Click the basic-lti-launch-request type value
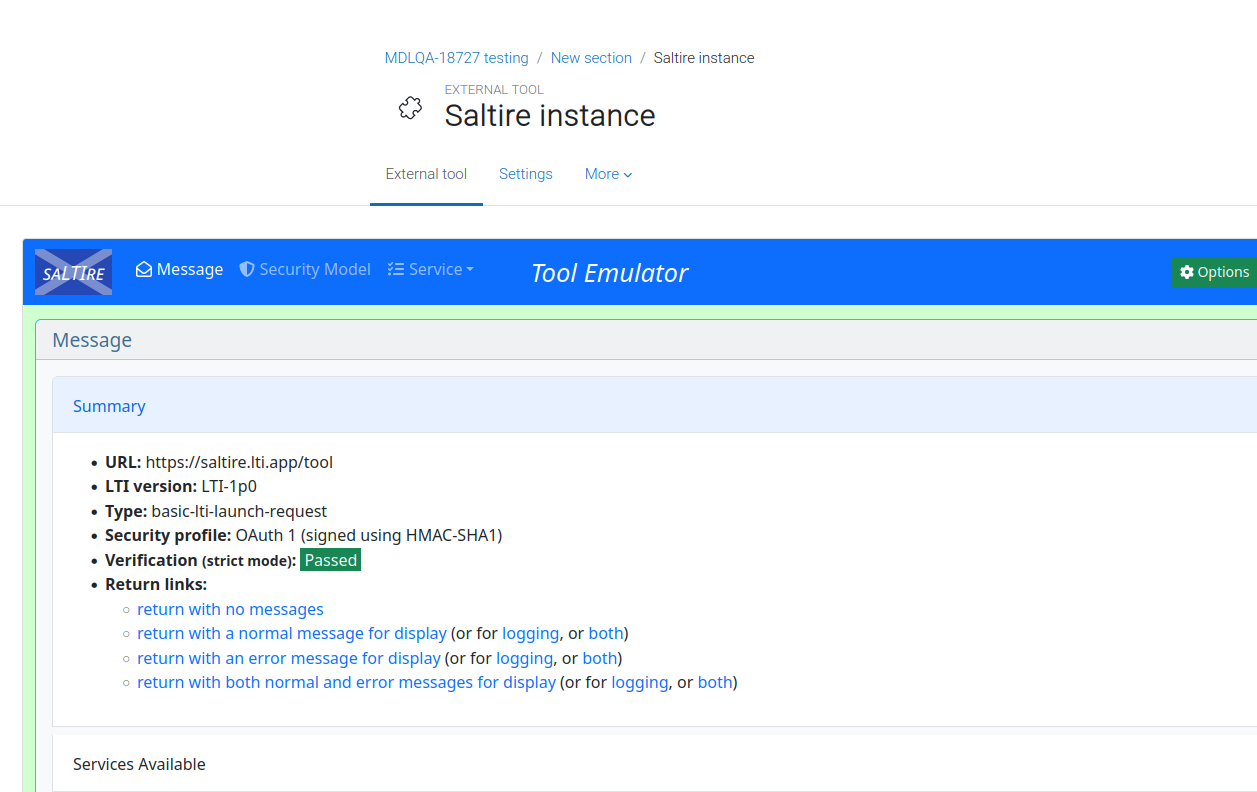The height and width of the screenshot is (792, 1257). pyautogui.click(x=239, y=511)
